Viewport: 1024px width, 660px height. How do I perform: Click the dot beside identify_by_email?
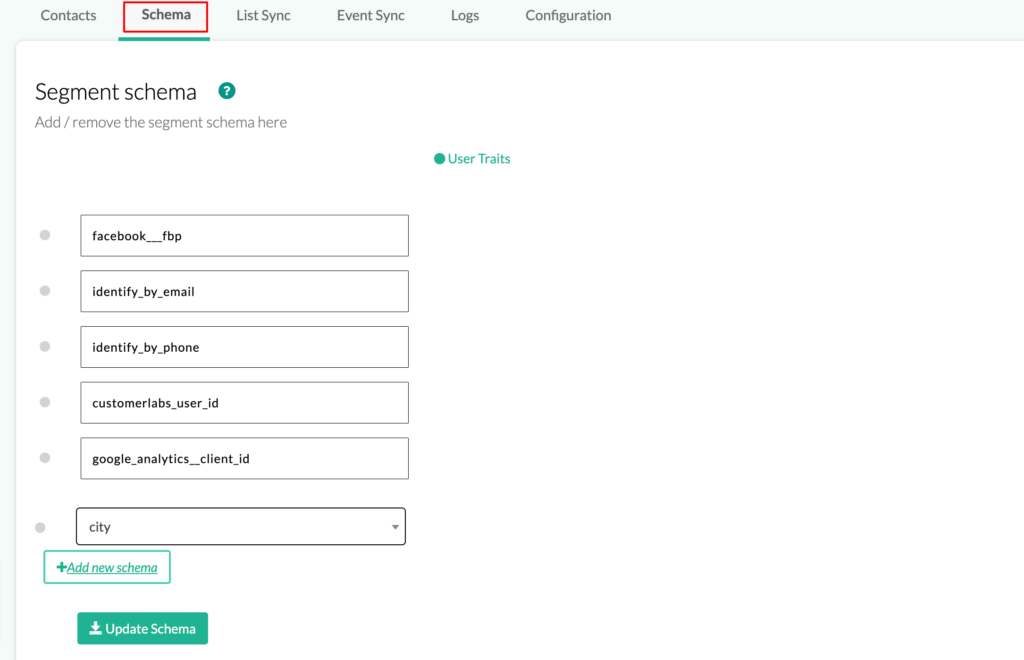click(44, 291)
